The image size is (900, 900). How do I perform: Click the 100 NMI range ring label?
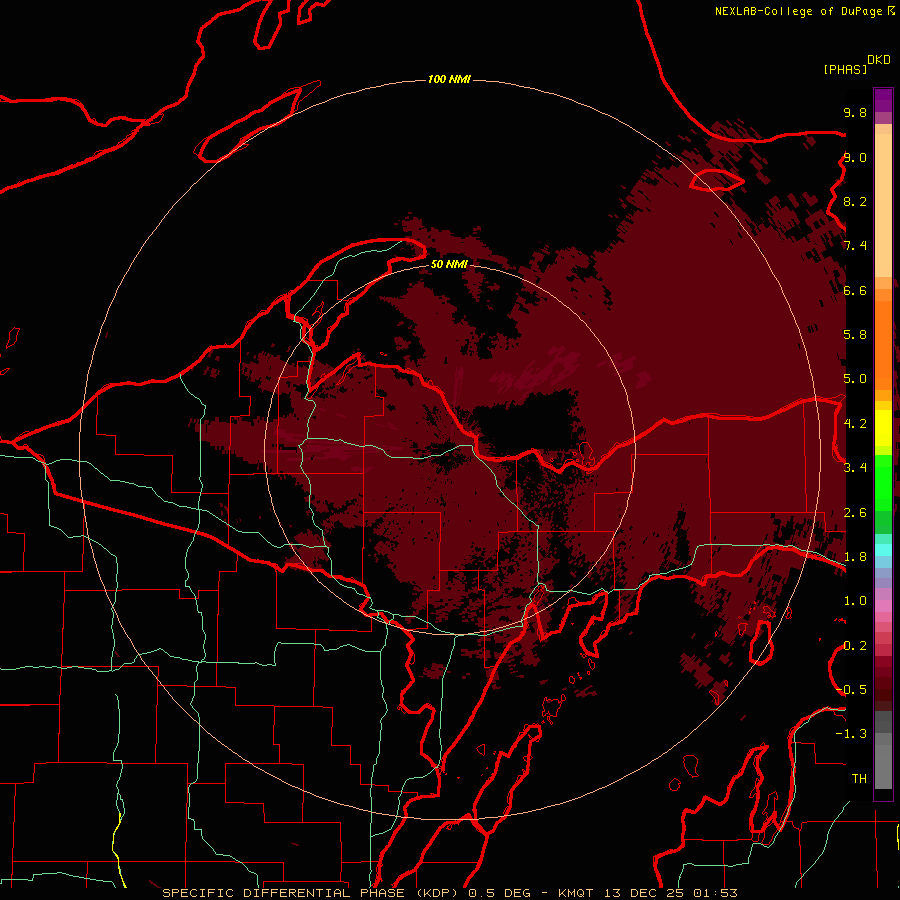[x=449, y=79]
